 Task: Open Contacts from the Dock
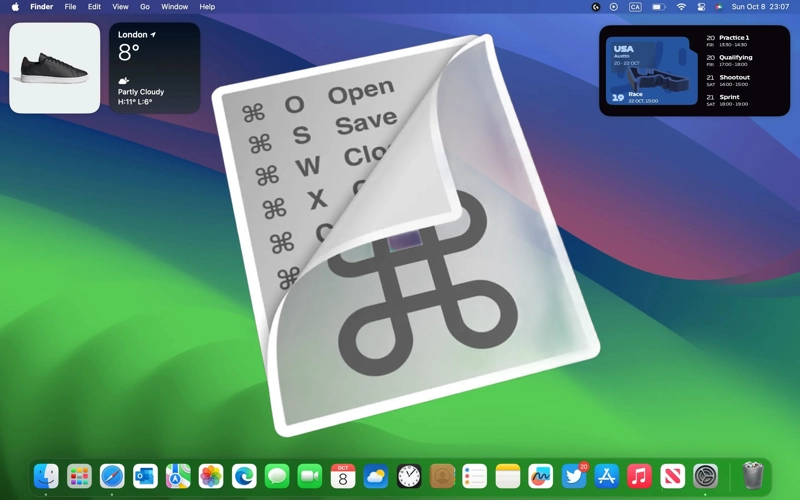[x=442, y=476]
